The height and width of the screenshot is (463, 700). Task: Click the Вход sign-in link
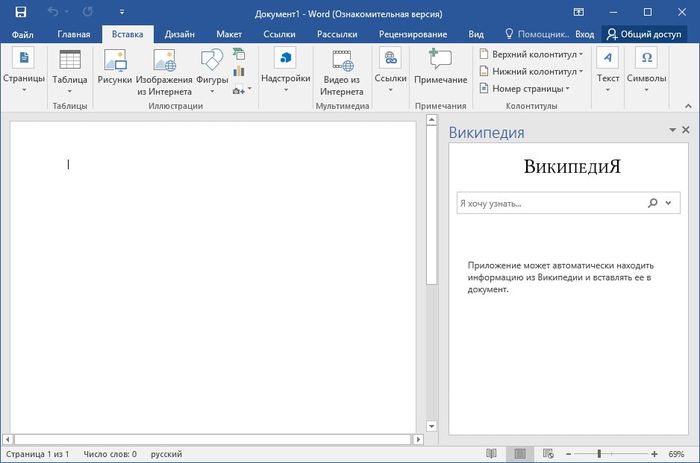click(585, 34)
